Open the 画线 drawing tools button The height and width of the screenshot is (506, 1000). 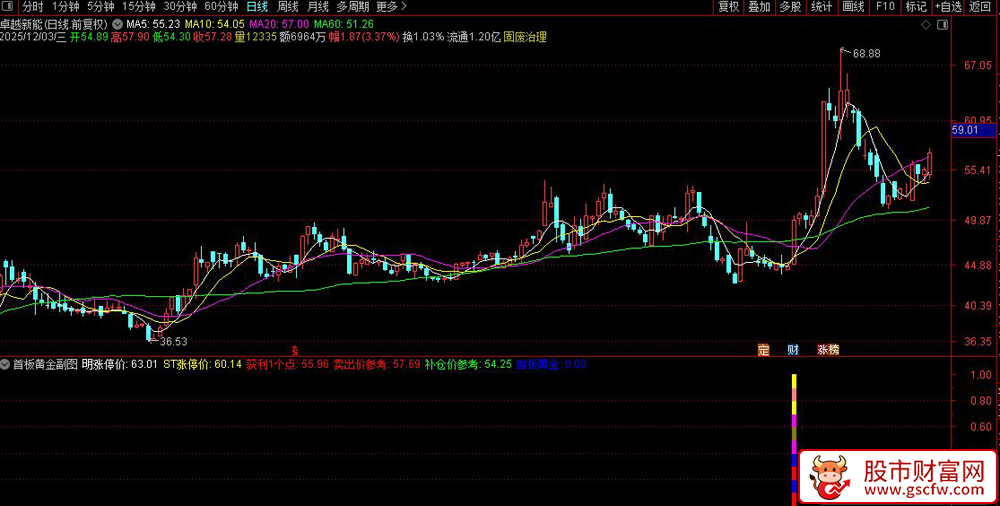click(x=853, y=7)
